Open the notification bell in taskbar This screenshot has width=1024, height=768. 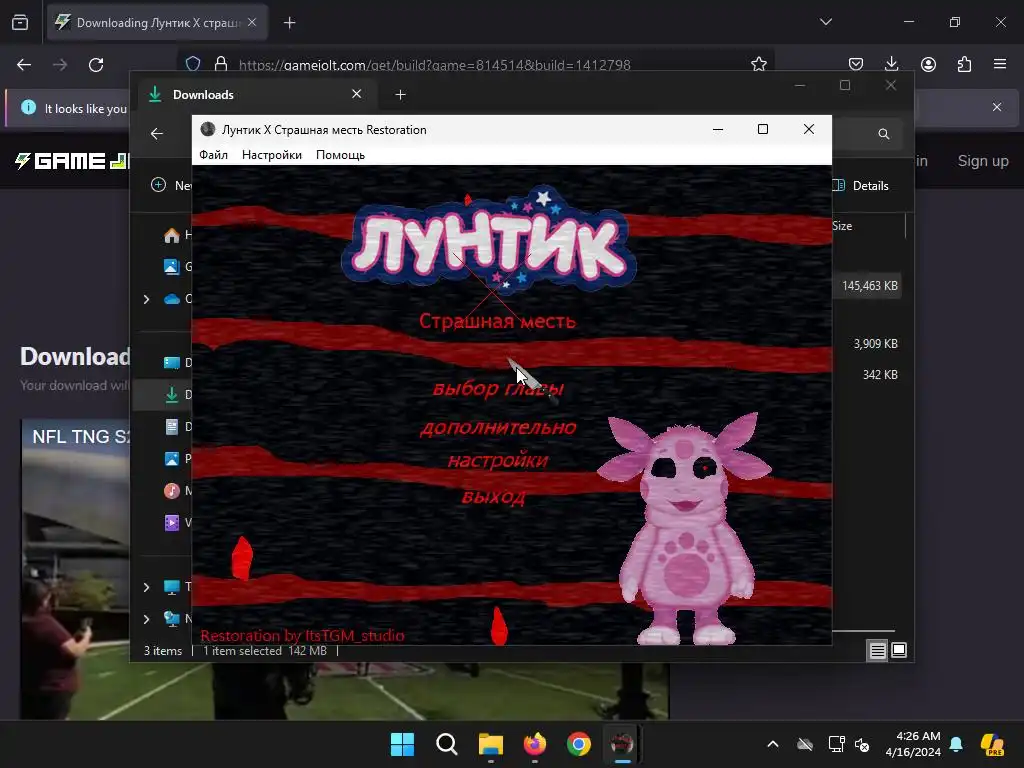[x=956, y=744]
